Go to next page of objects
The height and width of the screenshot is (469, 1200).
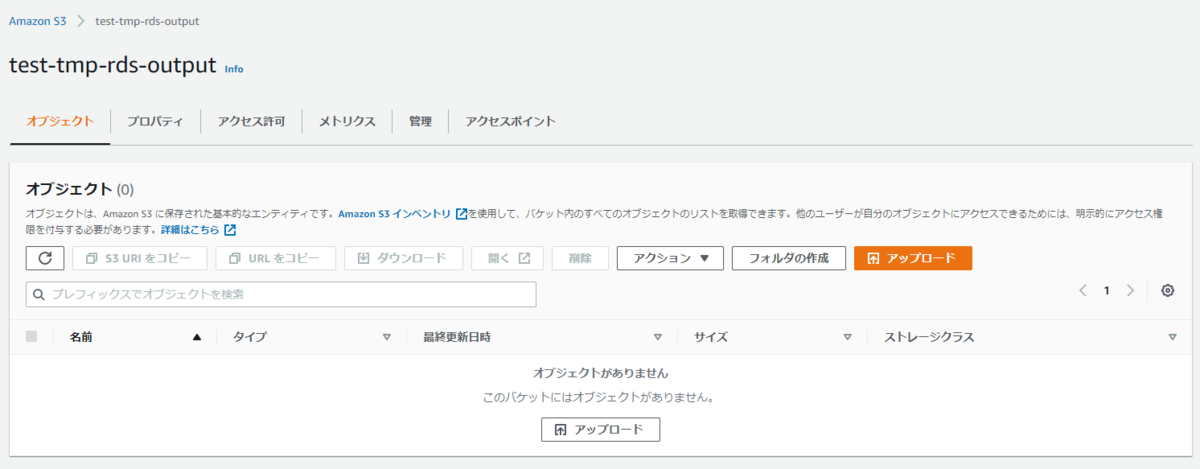(x=1130, y=291)
